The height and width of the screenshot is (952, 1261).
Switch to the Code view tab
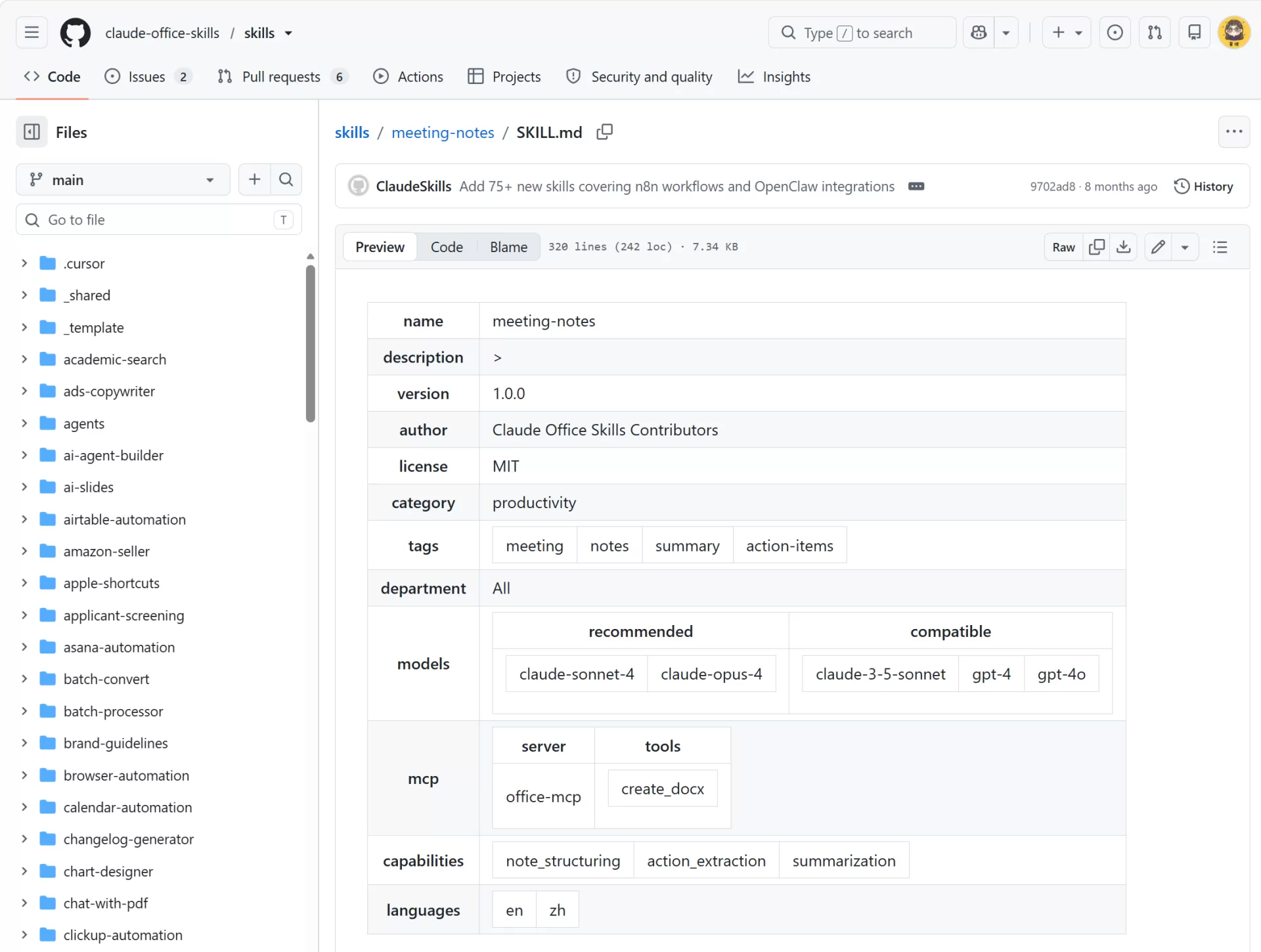point(447,247)
